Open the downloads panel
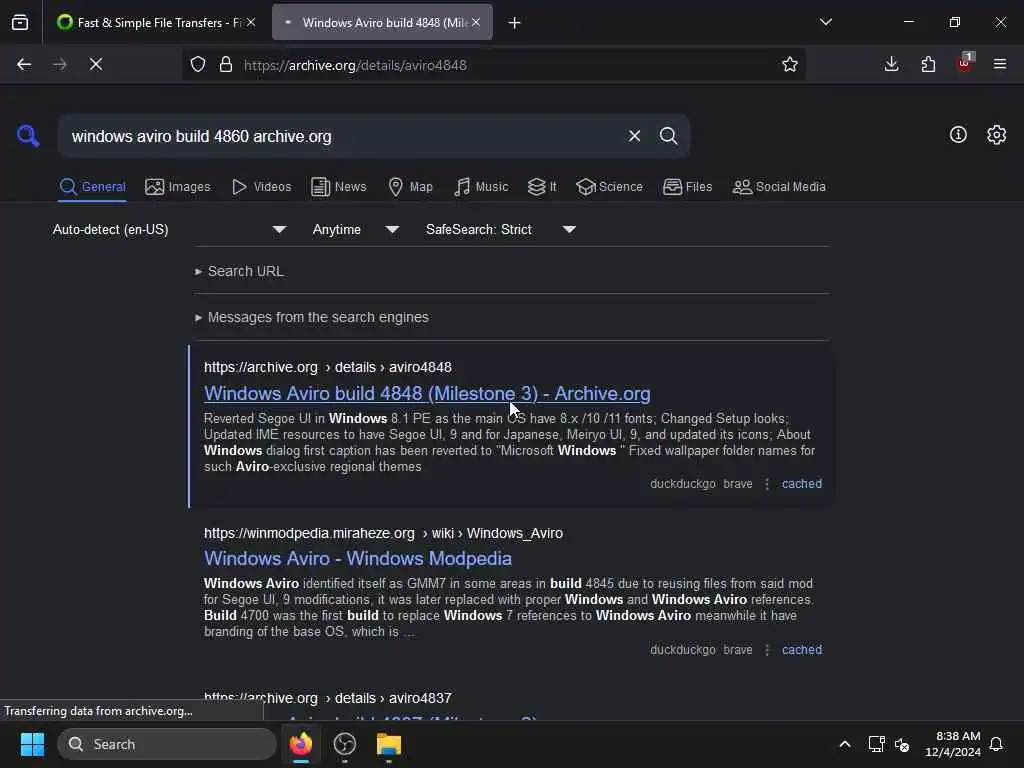Image resolution: width=1024 pixels, height=768 pixels. [891, 64]
